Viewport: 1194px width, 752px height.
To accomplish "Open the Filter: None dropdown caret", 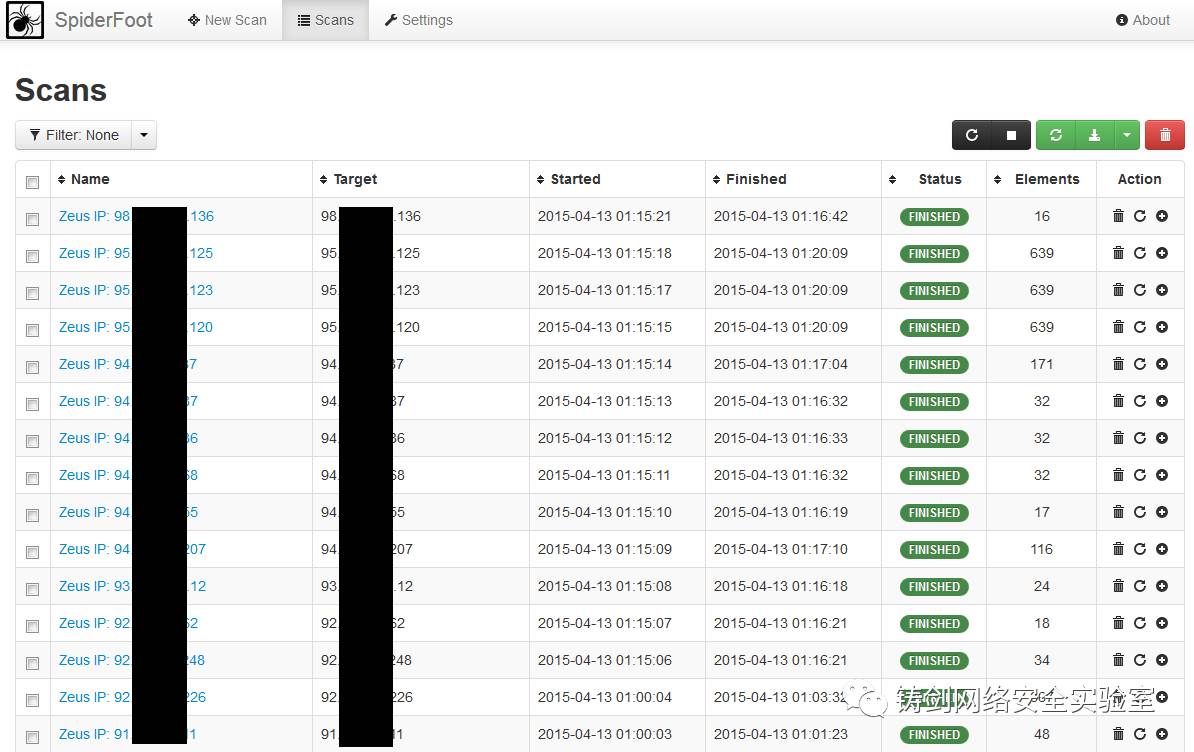I will [x=144, y=135].
